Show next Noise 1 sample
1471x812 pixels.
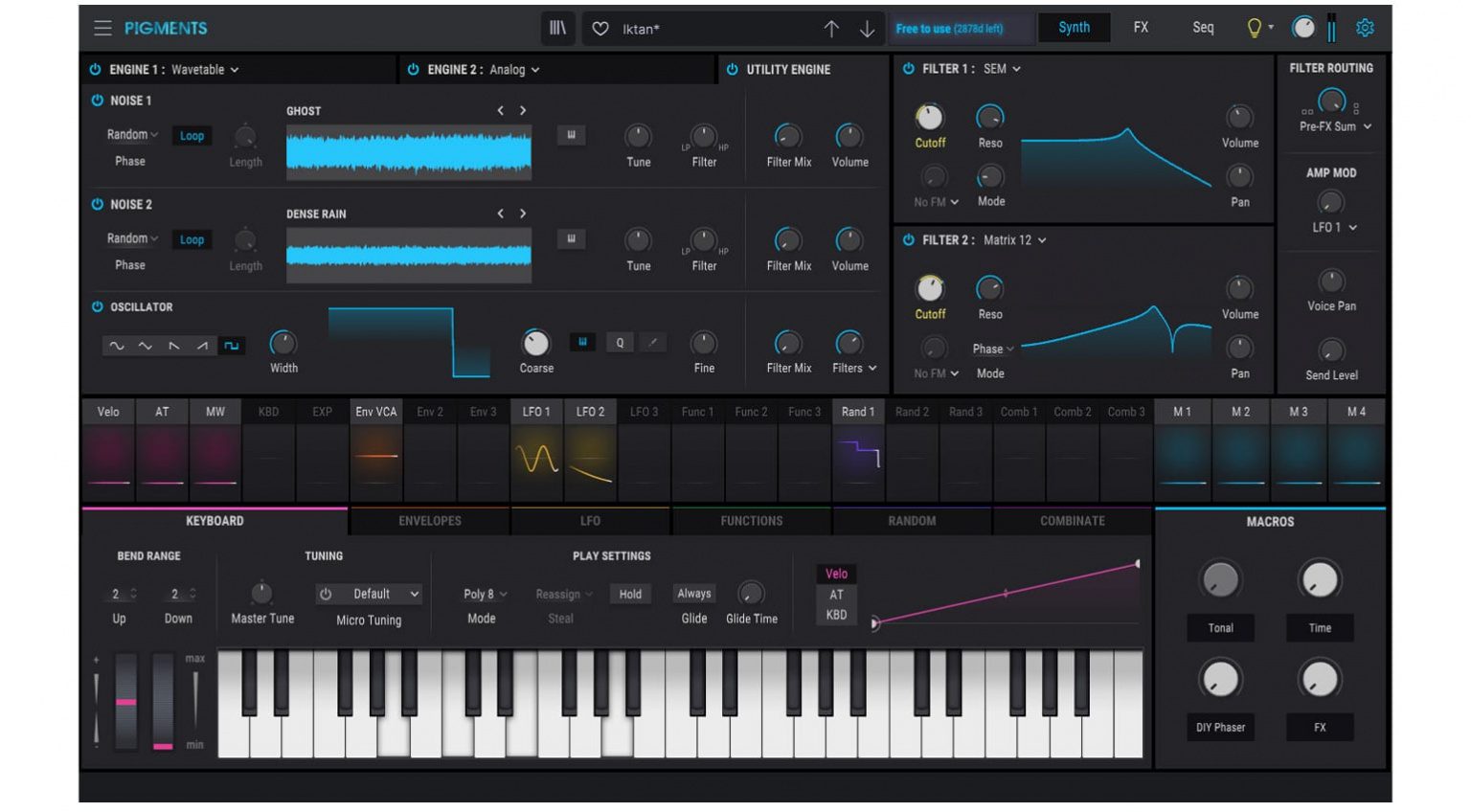[x=523, y=110]
